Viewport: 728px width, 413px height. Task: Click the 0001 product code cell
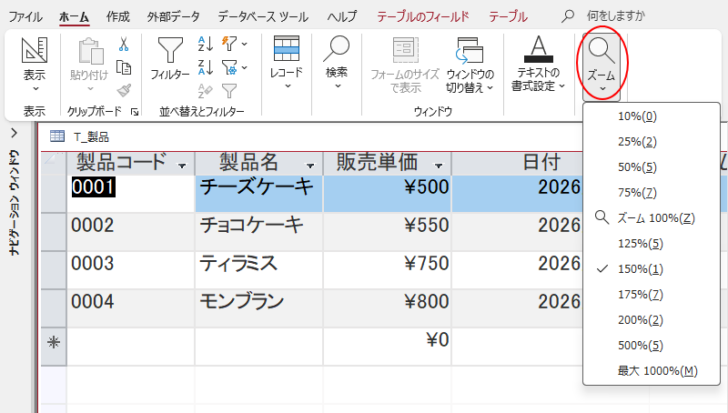point(130,194)
